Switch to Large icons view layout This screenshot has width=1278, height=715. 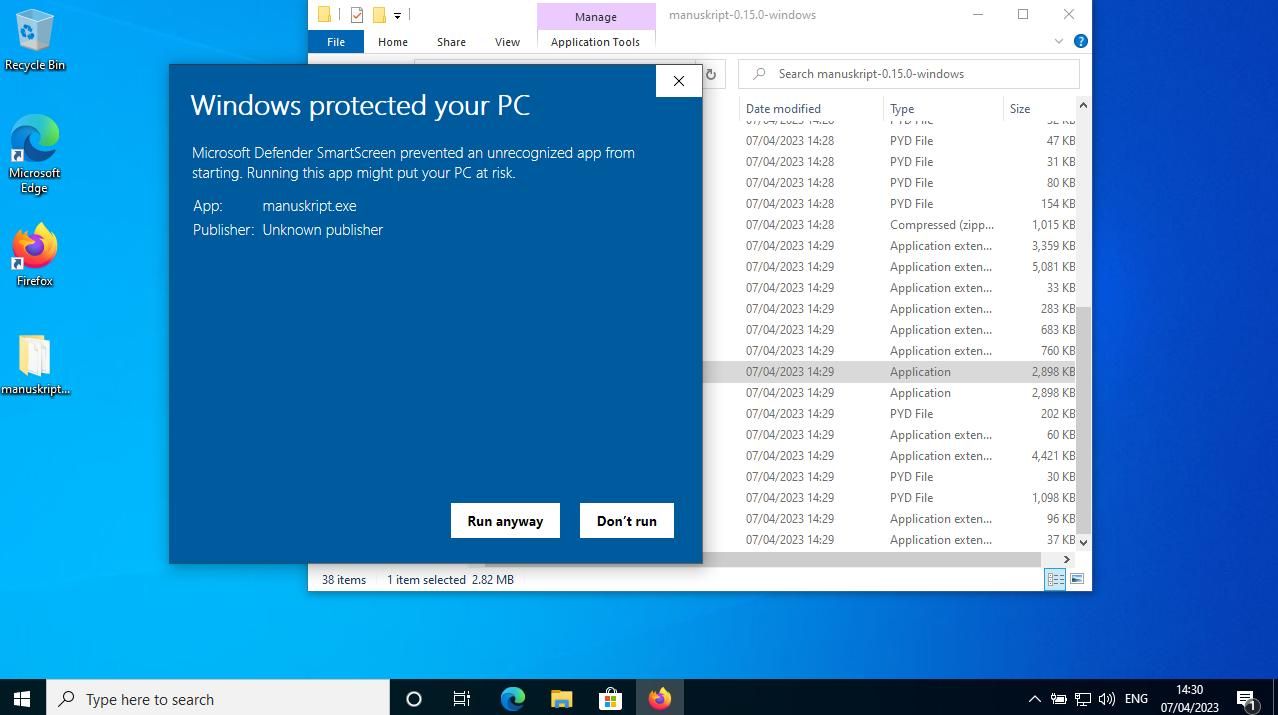(1077, 579)
